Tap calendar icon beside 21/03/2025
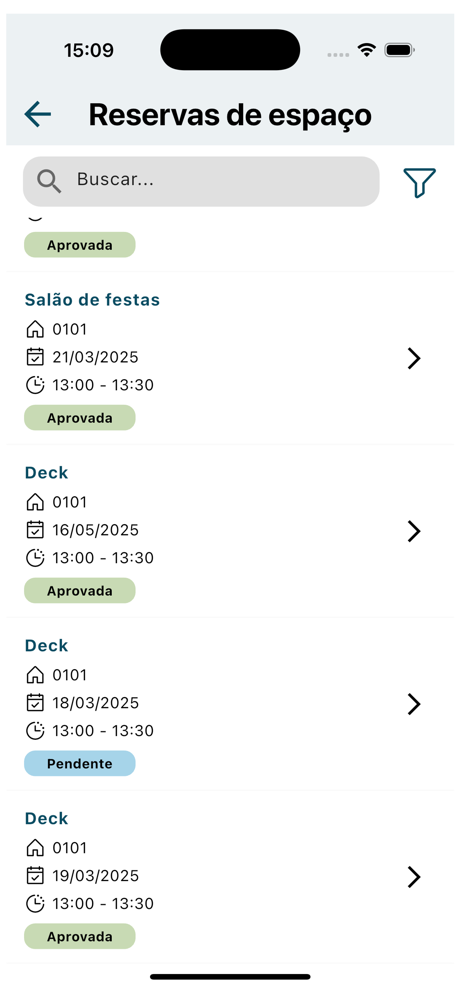Image resolution: width=462 pixels, height=1000 pixels. pyautogui.click(x=35, y=357)
